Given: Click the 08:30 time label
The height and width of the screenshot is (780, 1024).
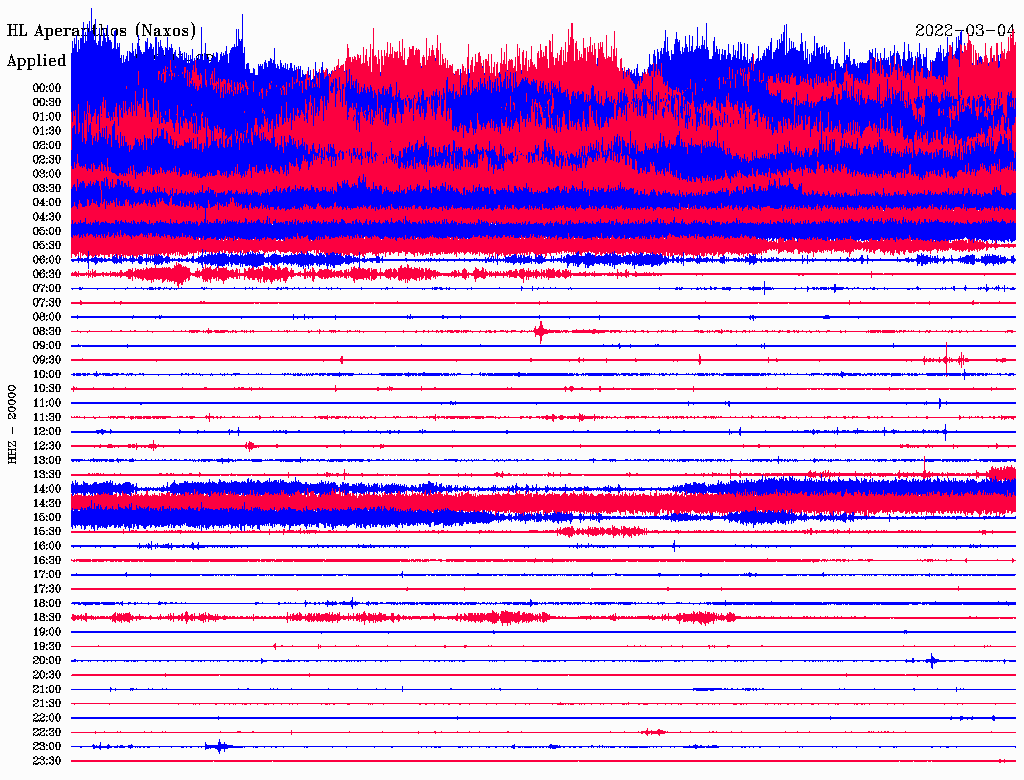Looking at the screenshot, I should 47,331.
